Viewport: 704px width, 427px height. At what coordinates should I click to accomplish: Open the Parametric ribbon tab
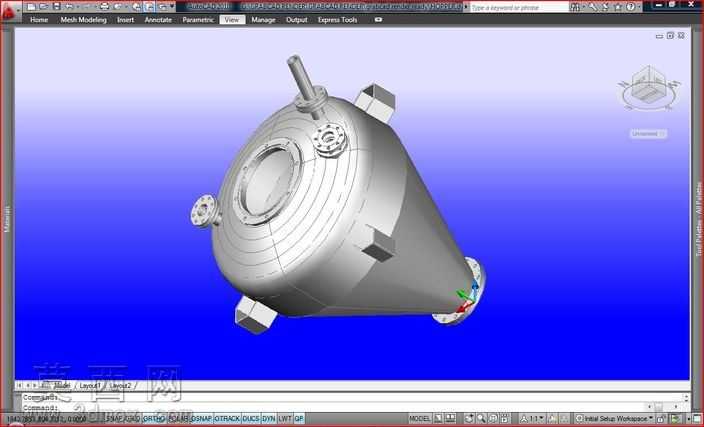198,20
